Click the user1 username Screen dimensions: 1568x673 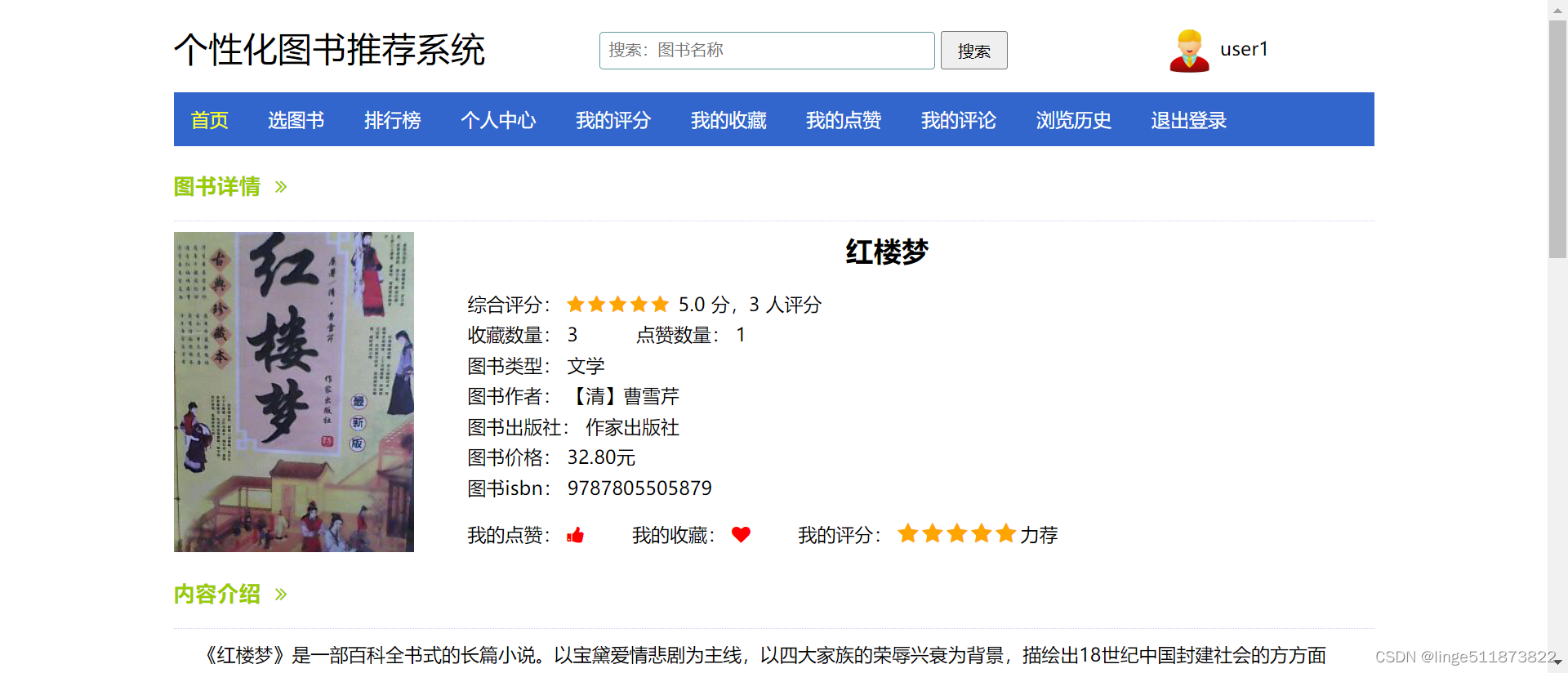click(1244, 49)
